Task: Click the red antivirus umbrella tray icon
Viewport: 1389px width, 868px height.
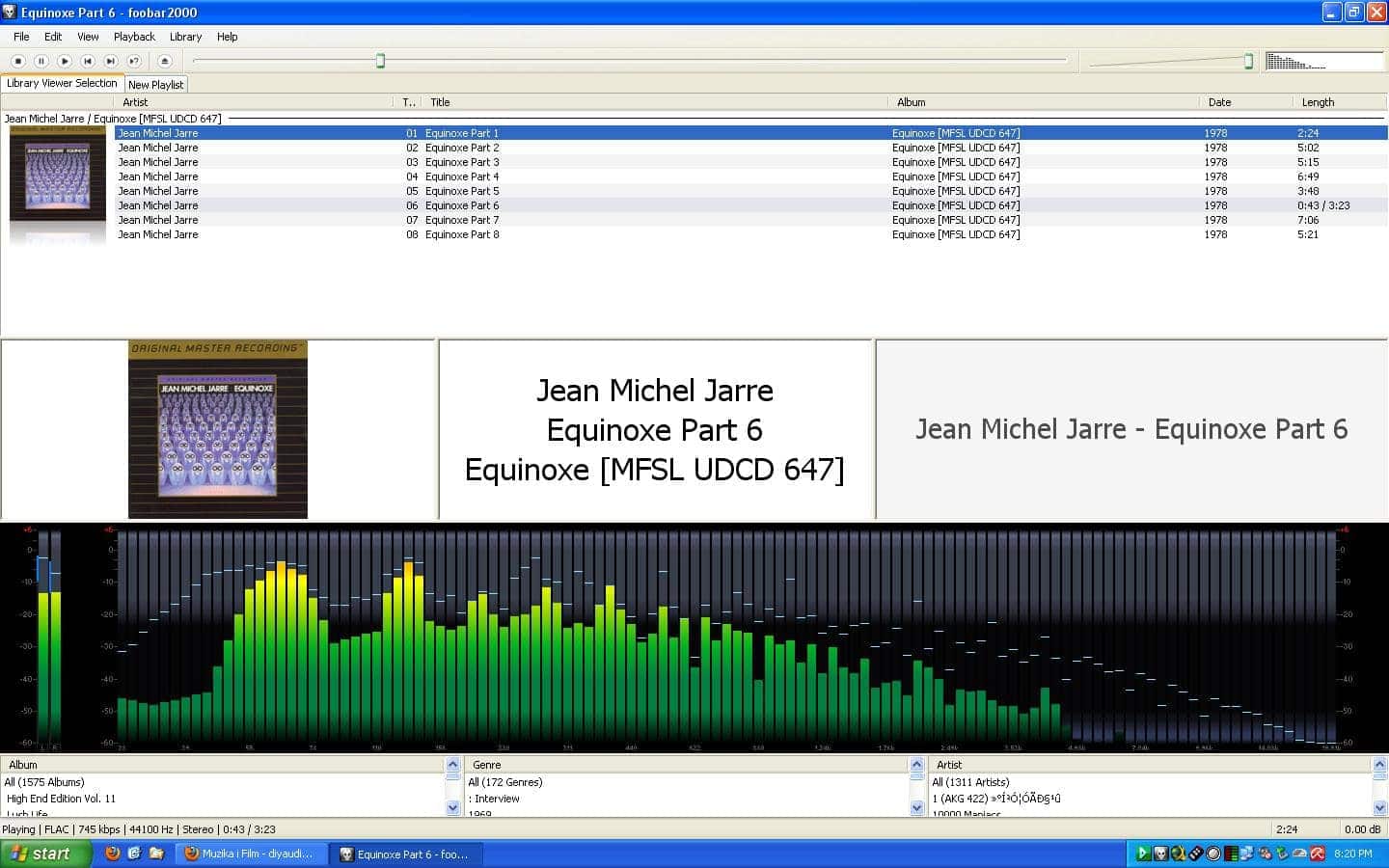Action: pyautogui.click(x=1317, y=854)
